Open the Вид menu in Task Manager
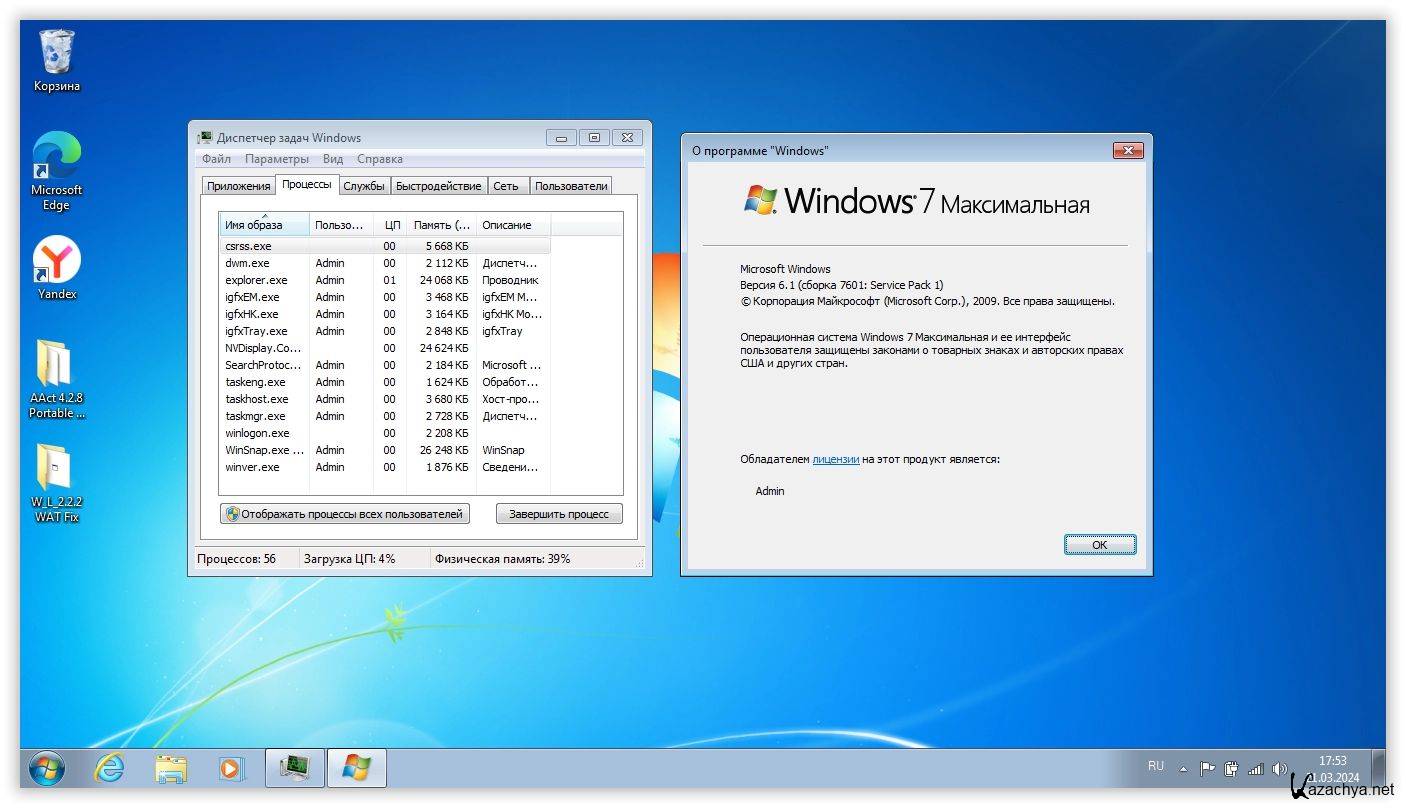Image resolution: width=1406 pixels, height=808 pixels. [333, 159]
